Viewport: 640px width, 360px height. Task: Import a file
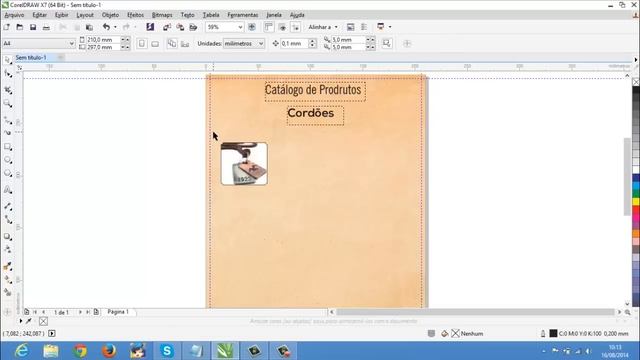pyautogui.click(x=167, y=27)
